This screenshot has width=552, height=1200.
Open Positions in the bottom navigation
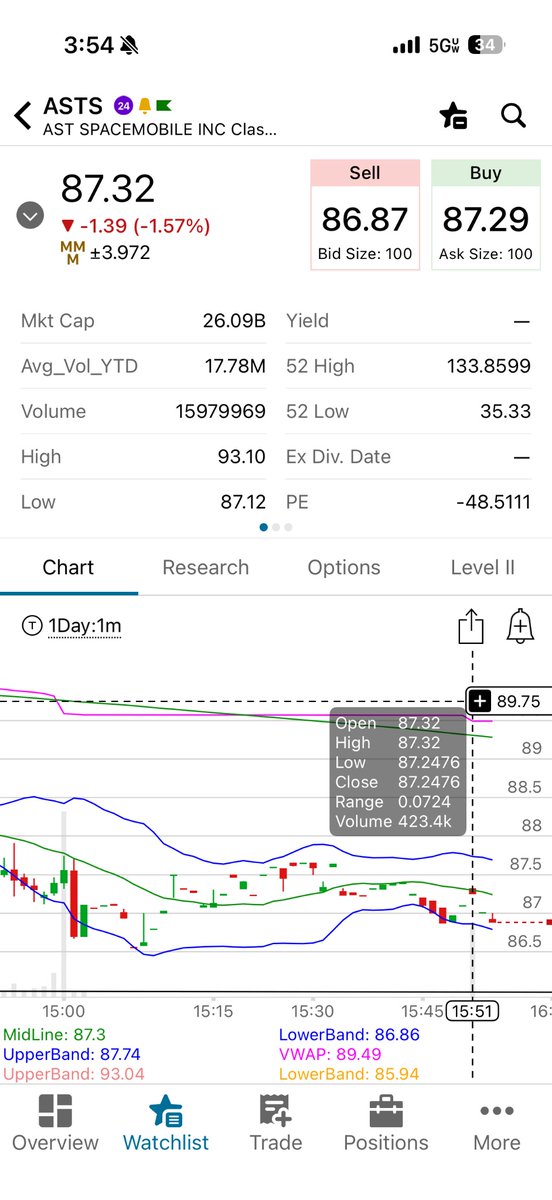(386, 1124)
